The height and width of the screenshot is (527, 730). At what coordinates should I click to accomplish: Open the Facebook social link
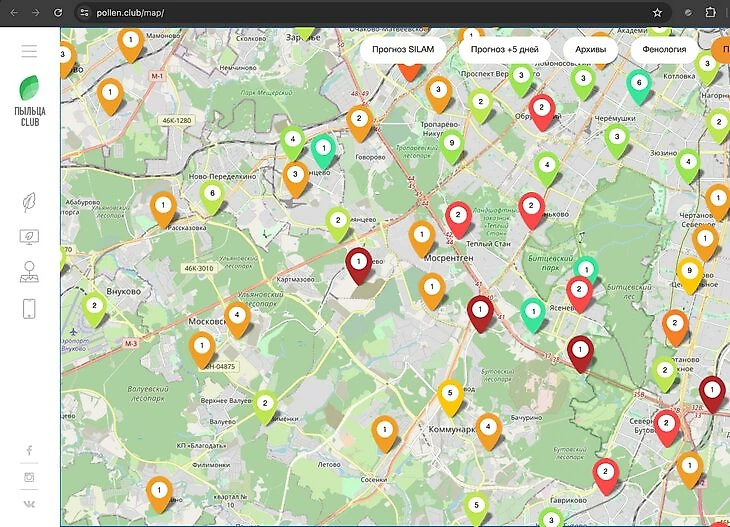point(29,451)
